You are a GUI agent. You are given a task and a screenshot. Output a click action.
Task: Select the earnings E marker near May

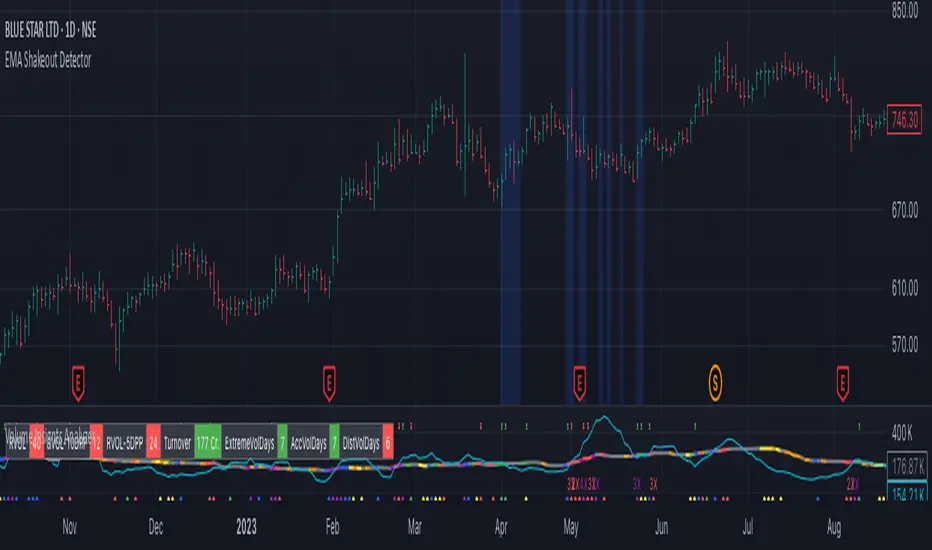[580, 384]
